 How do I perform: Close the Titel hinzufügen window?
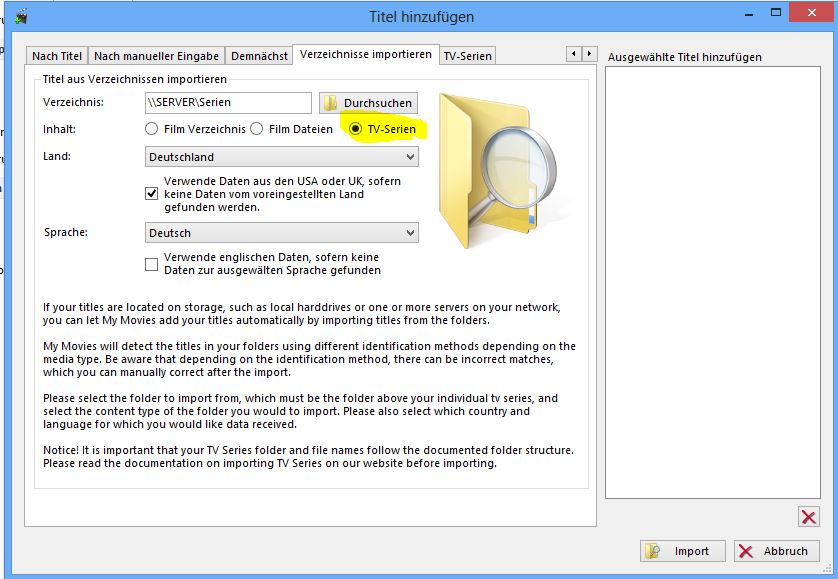(808, 13)
